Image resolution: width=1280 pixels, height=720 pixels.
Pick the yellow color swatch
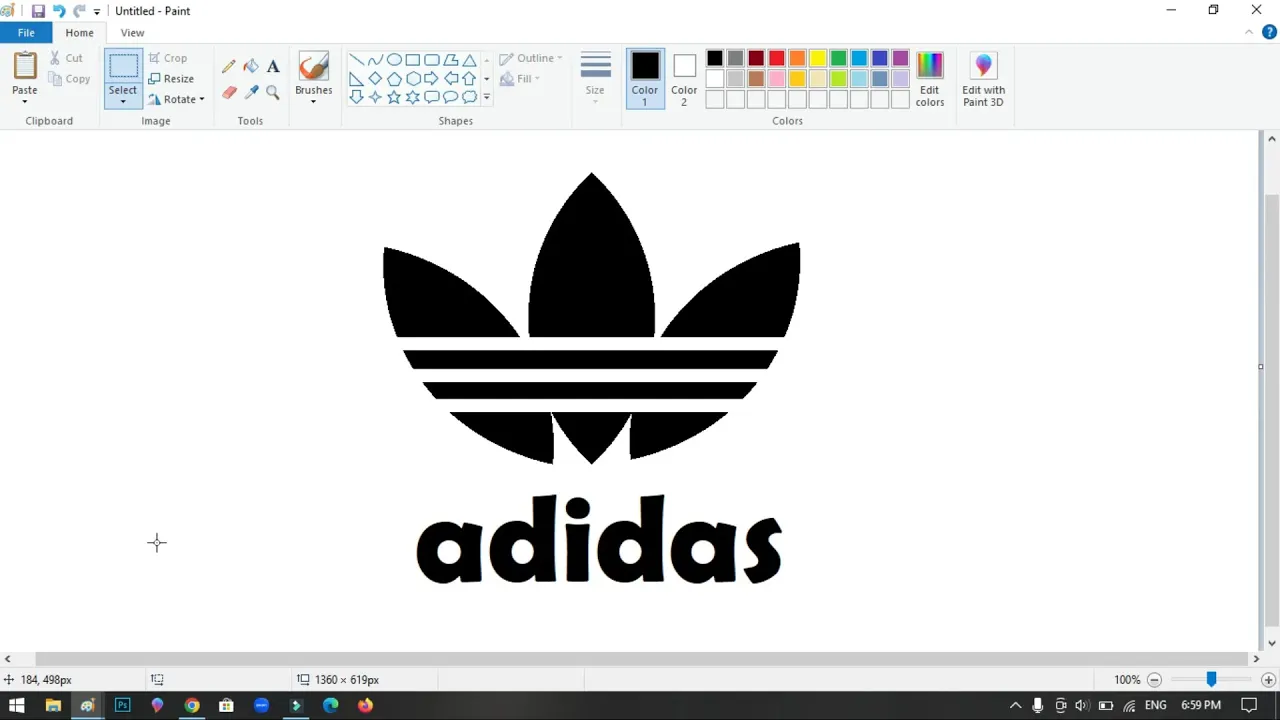click(x=818, y=58)
